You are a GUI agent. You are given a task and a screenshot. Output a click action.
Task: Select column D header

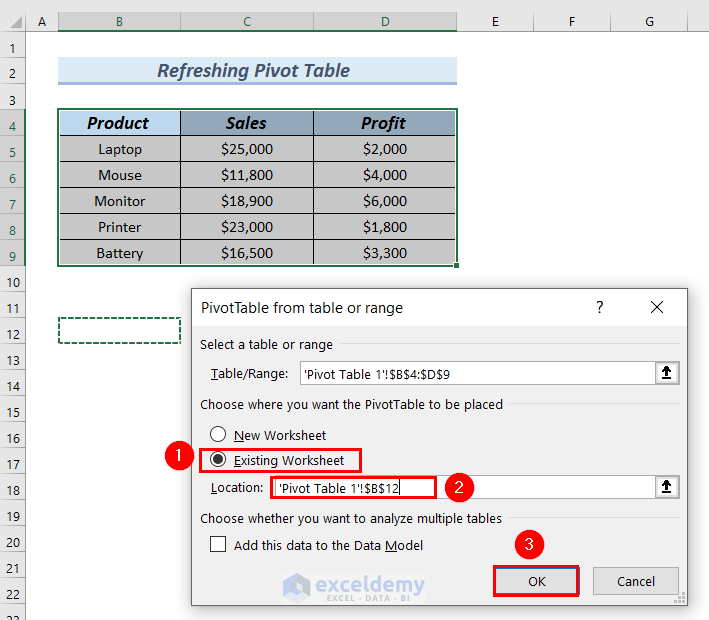click(x=384, y=21)
